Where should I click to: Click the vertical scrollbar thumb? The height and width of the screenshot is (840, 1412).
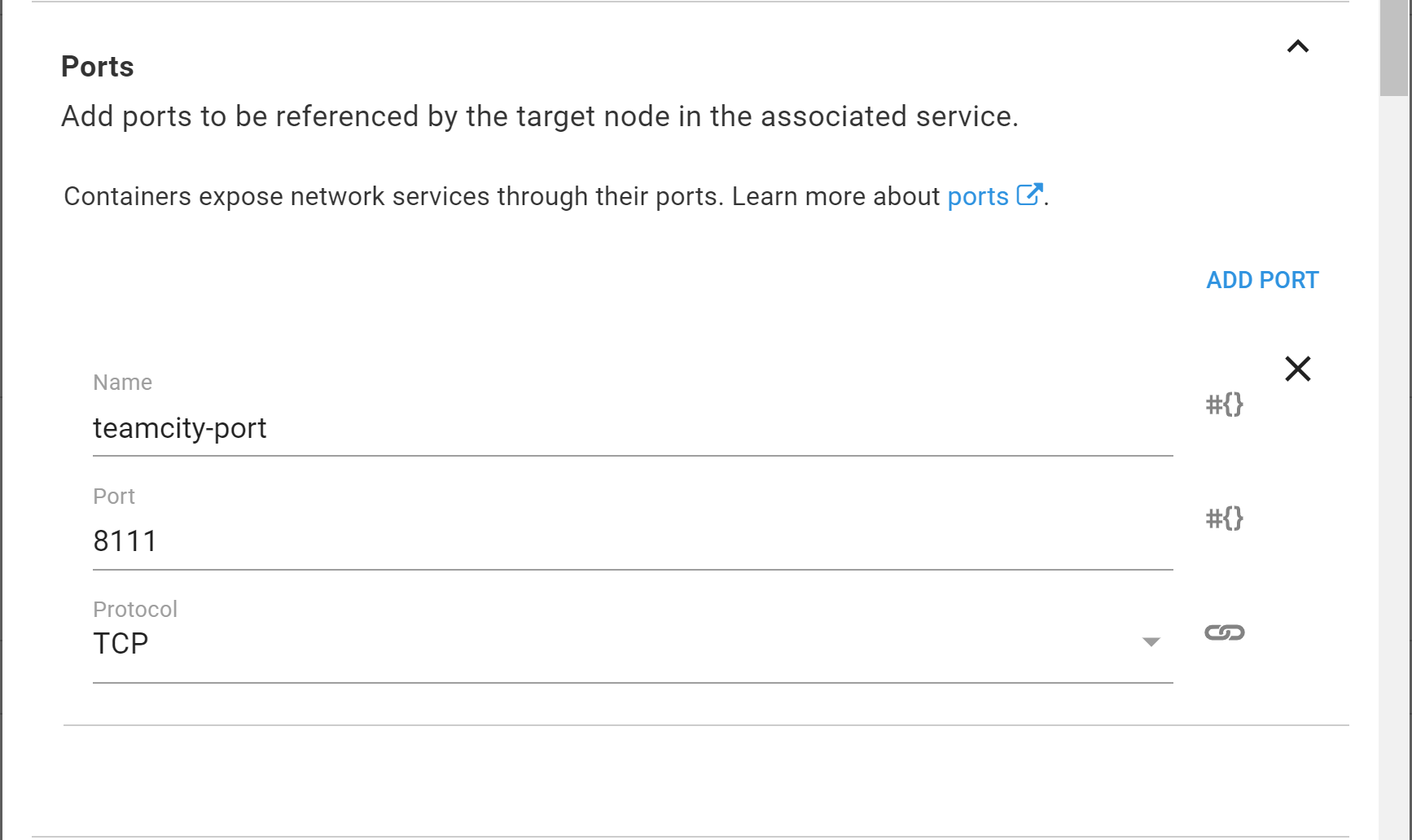1394,49
